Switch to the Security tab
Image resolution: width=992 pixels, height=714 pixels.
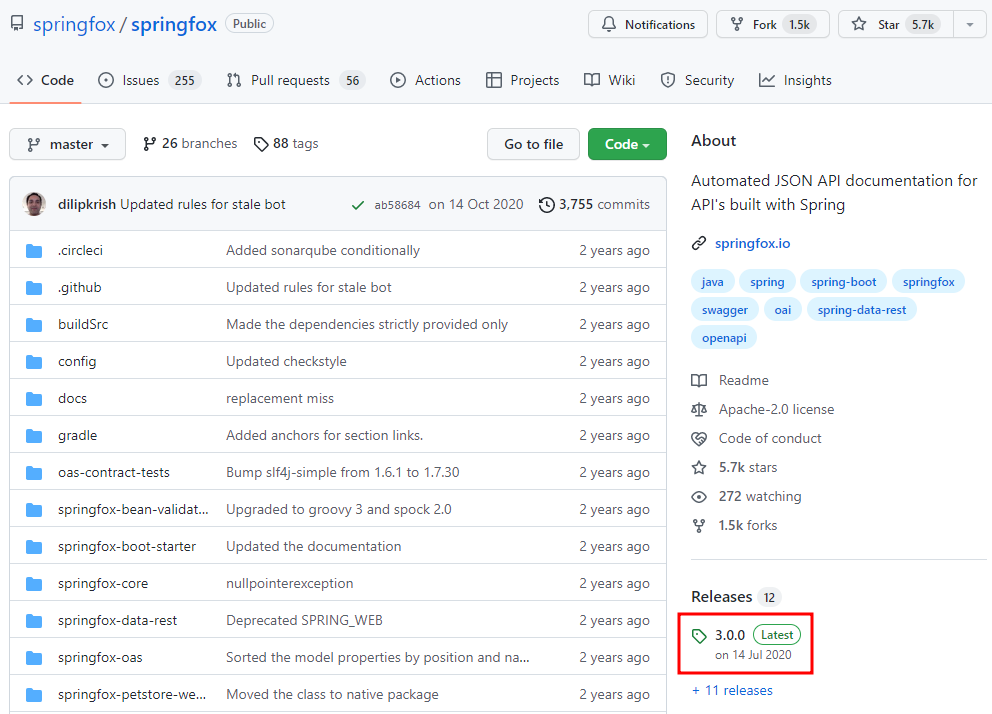pos(697,80)
